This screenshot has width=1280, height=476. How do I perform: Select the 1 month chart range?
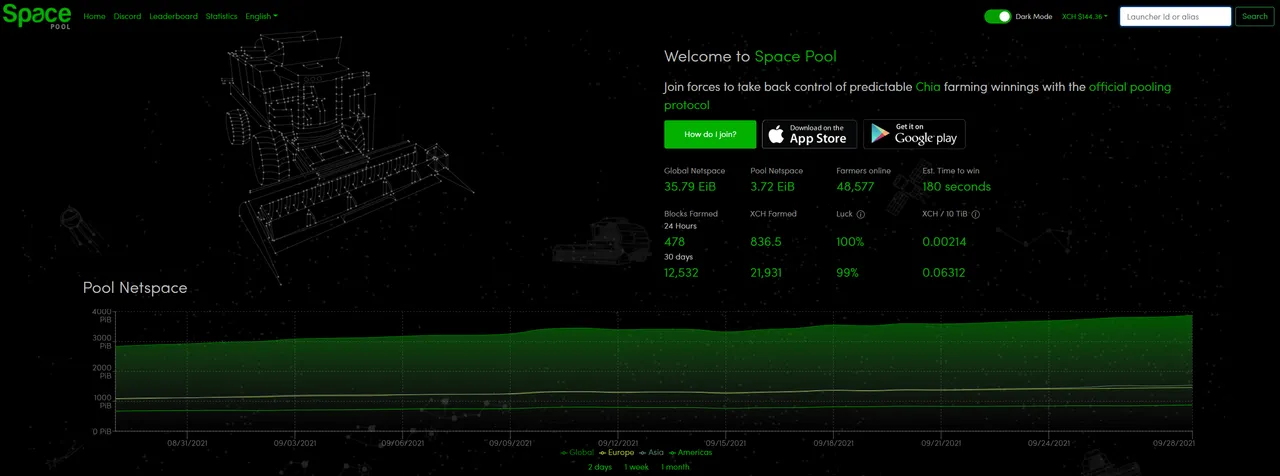click(x=675, y=467)
